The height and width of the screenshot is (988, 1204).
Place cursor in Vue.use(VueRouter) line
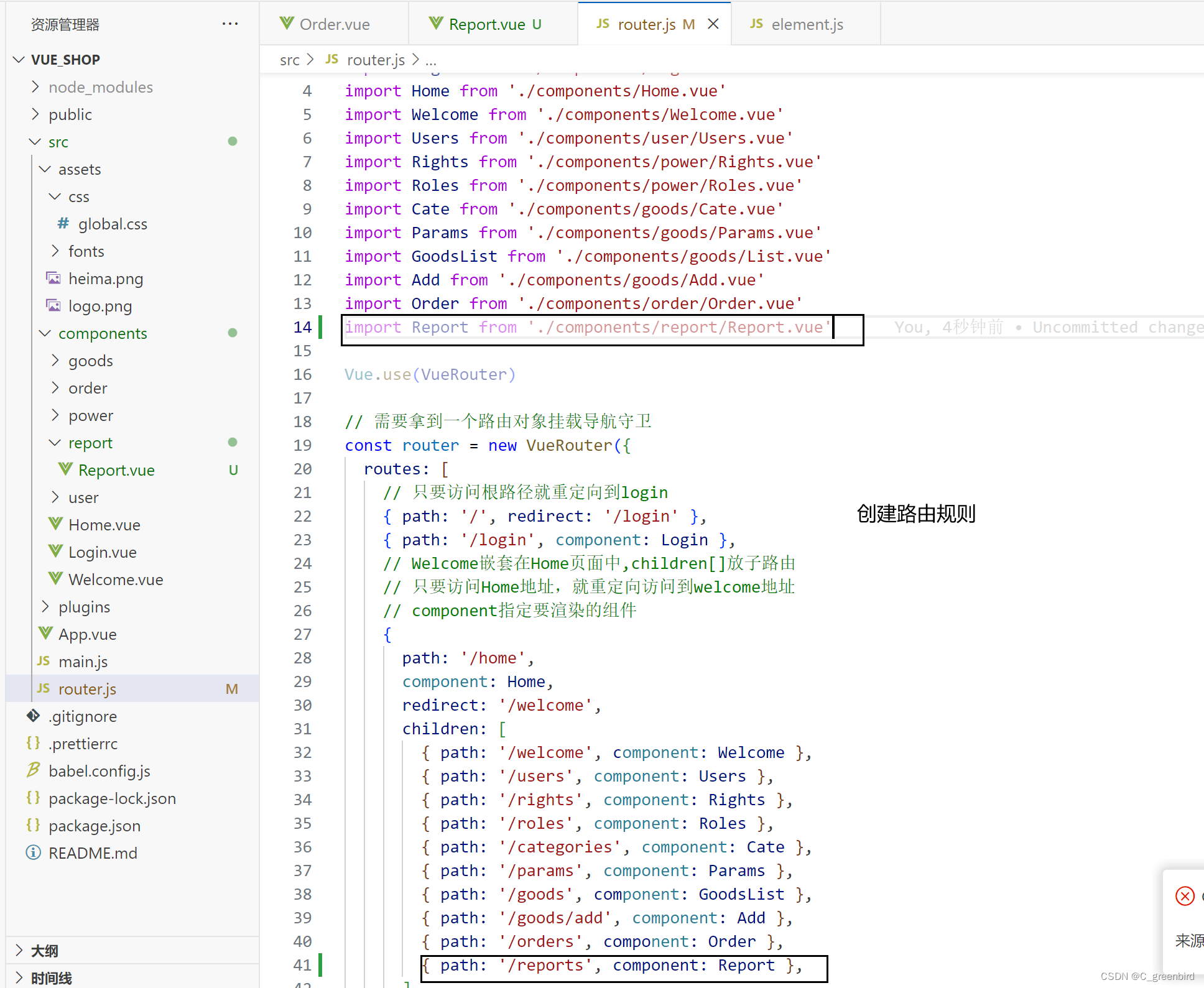tap(430, 374)
